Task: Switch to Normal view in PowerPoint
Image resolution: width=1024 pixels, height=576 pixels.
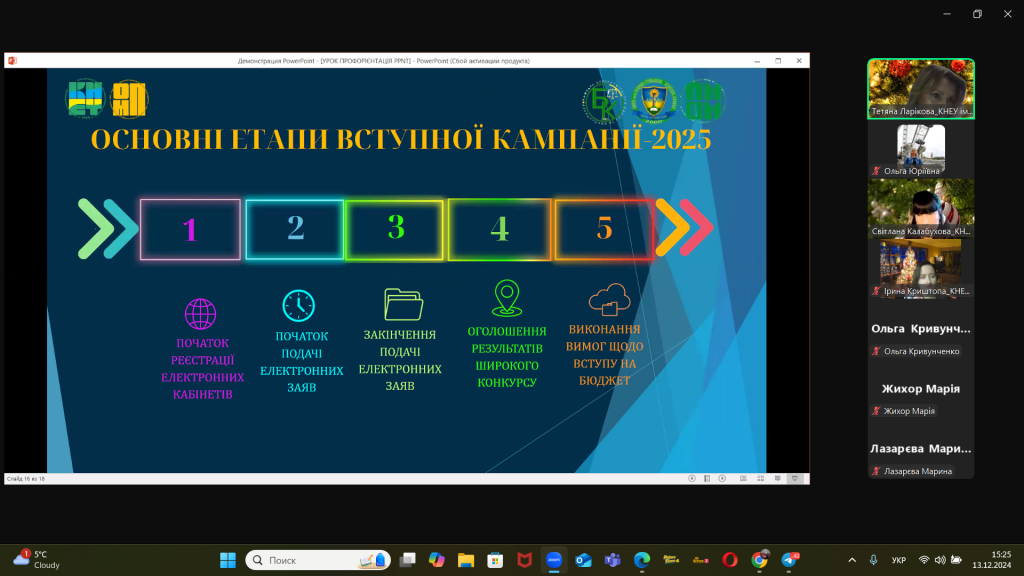Action: tap(746, 479)
